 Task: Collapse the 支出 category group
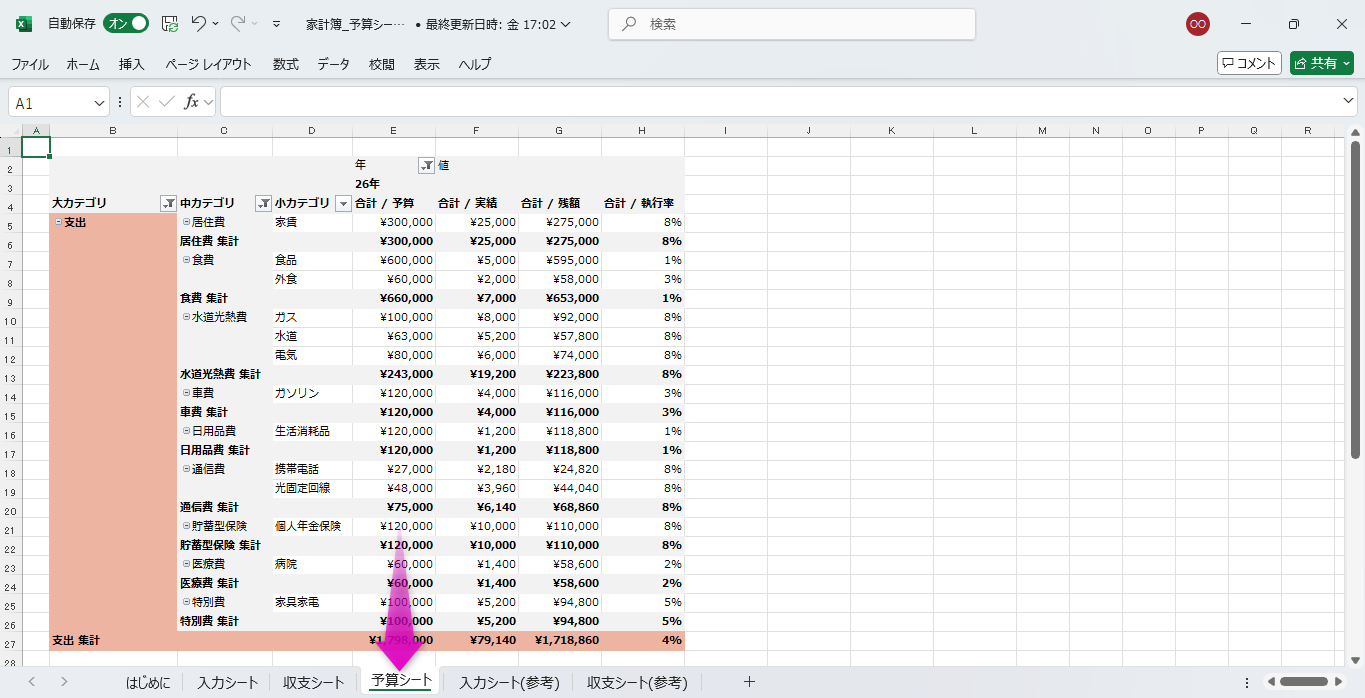pyautogui.click(x=58, y=222)
